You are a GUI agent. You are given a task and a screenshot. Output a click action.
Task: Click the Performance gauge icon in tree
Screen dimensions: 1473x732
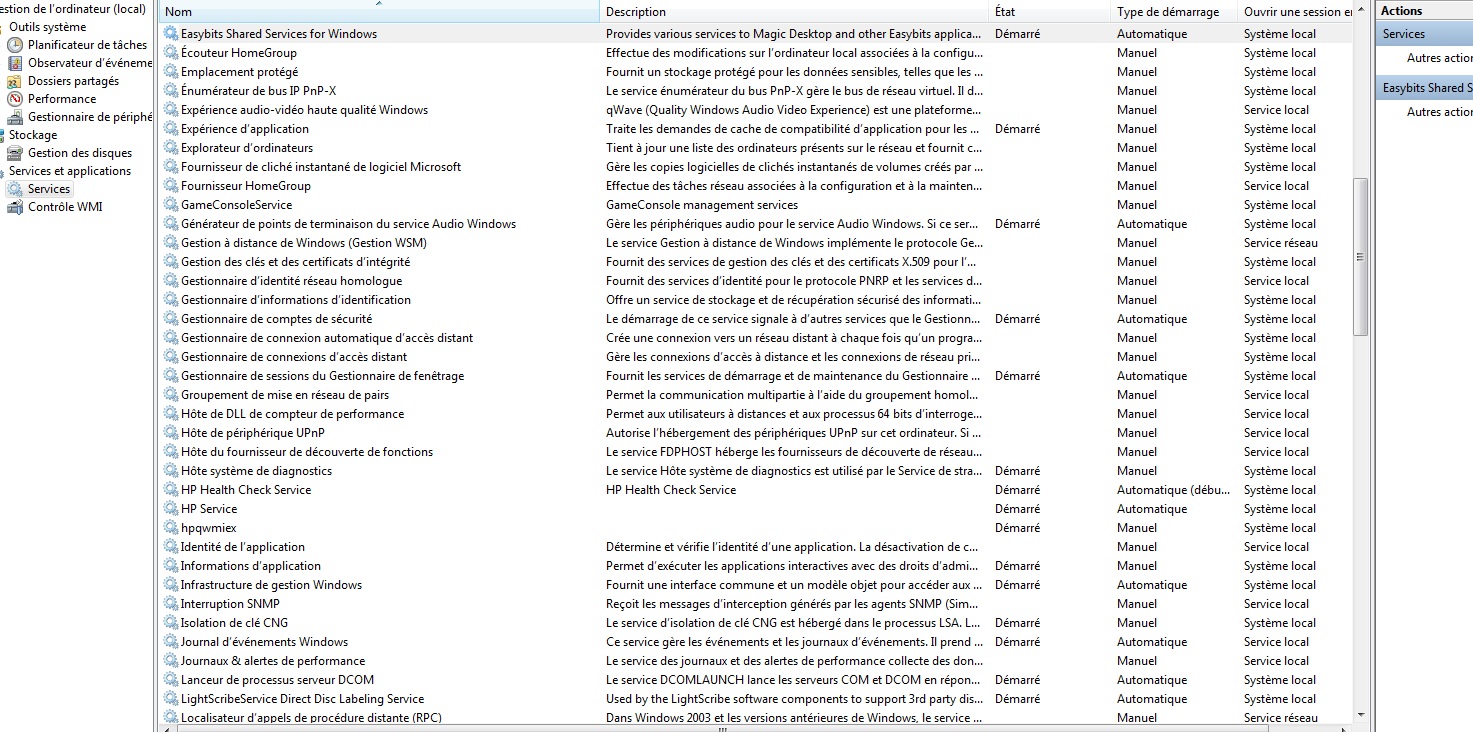(x=15, y=99)
